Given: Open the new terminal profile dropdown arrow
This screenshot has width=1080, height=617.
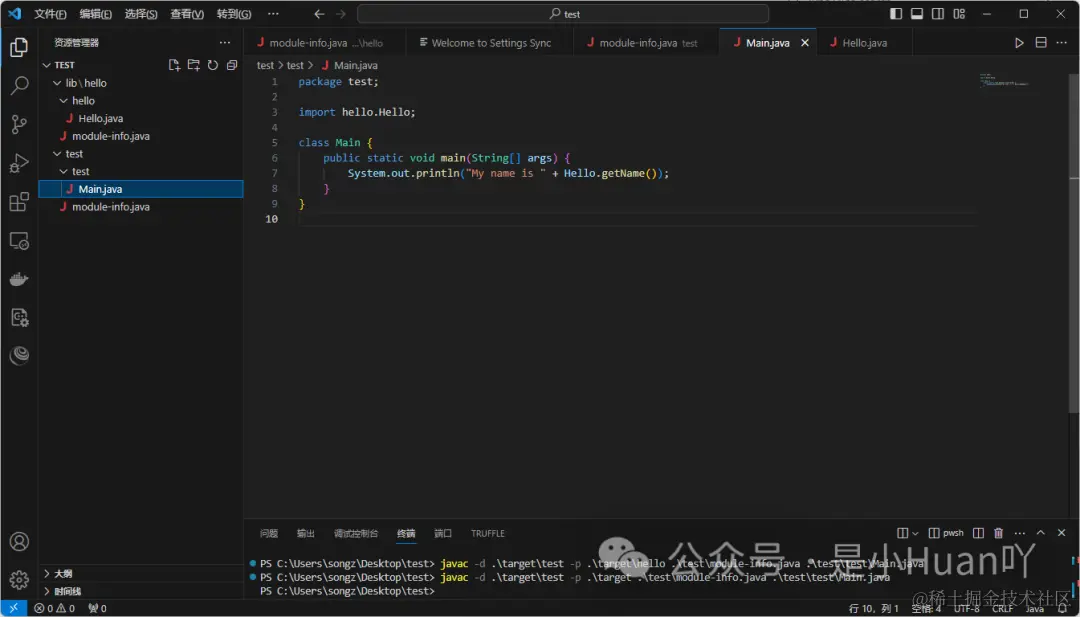Looking at the screenshot, I should pyautogui.click(x=915, y=533).
